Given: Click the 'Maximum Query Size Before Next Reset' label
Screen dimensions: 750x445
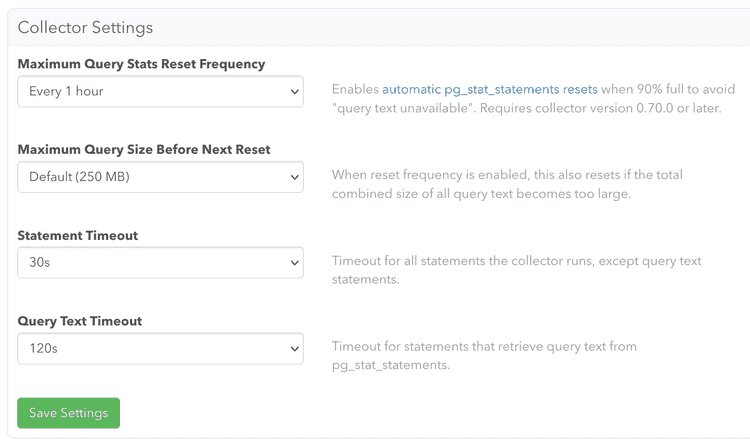Looking at the screenshot, I should tap(144, 149).
